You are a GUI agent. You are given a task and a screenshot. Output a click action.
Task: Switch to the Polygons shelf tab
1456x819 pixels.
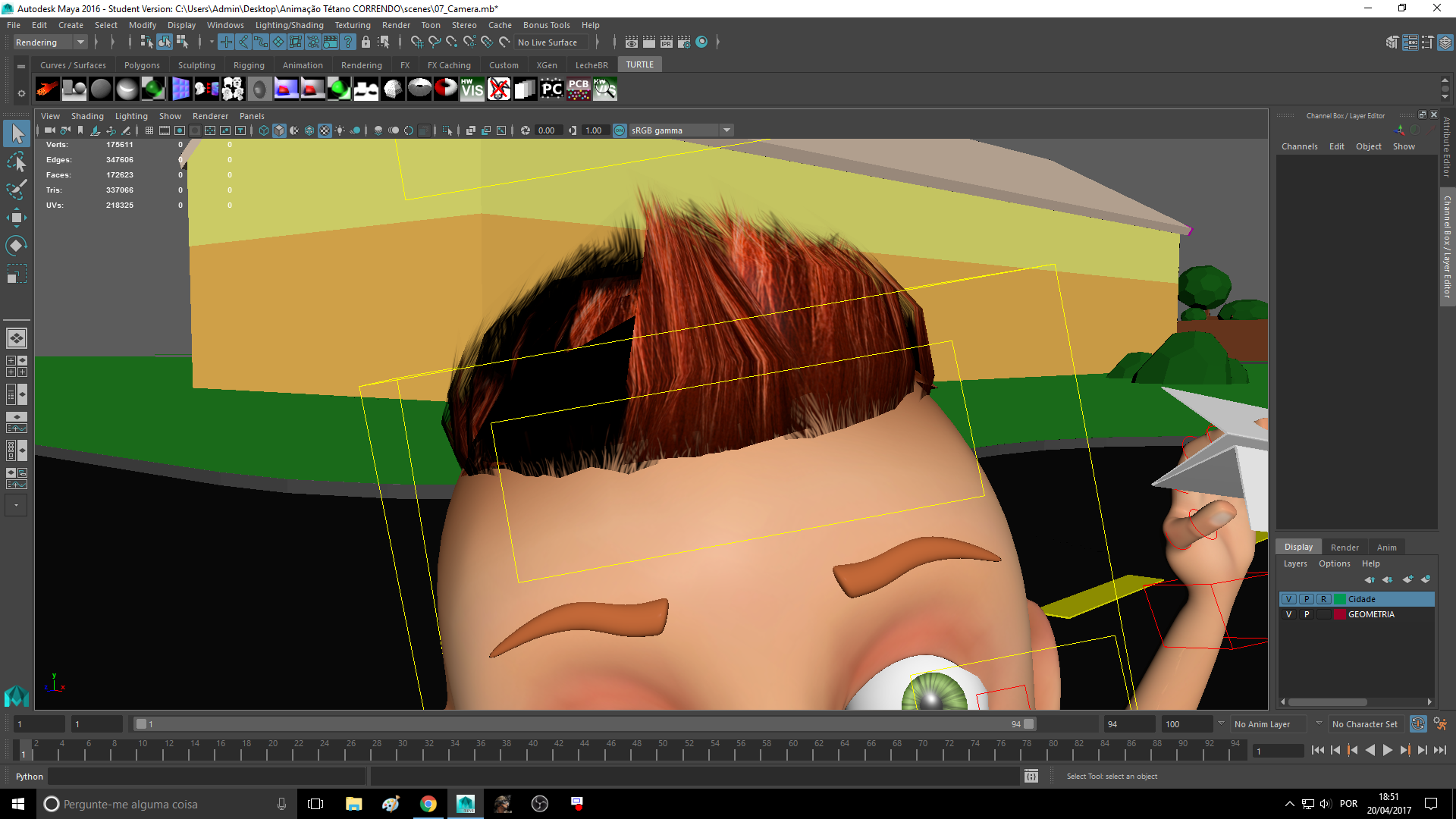[x=142, y=65]
